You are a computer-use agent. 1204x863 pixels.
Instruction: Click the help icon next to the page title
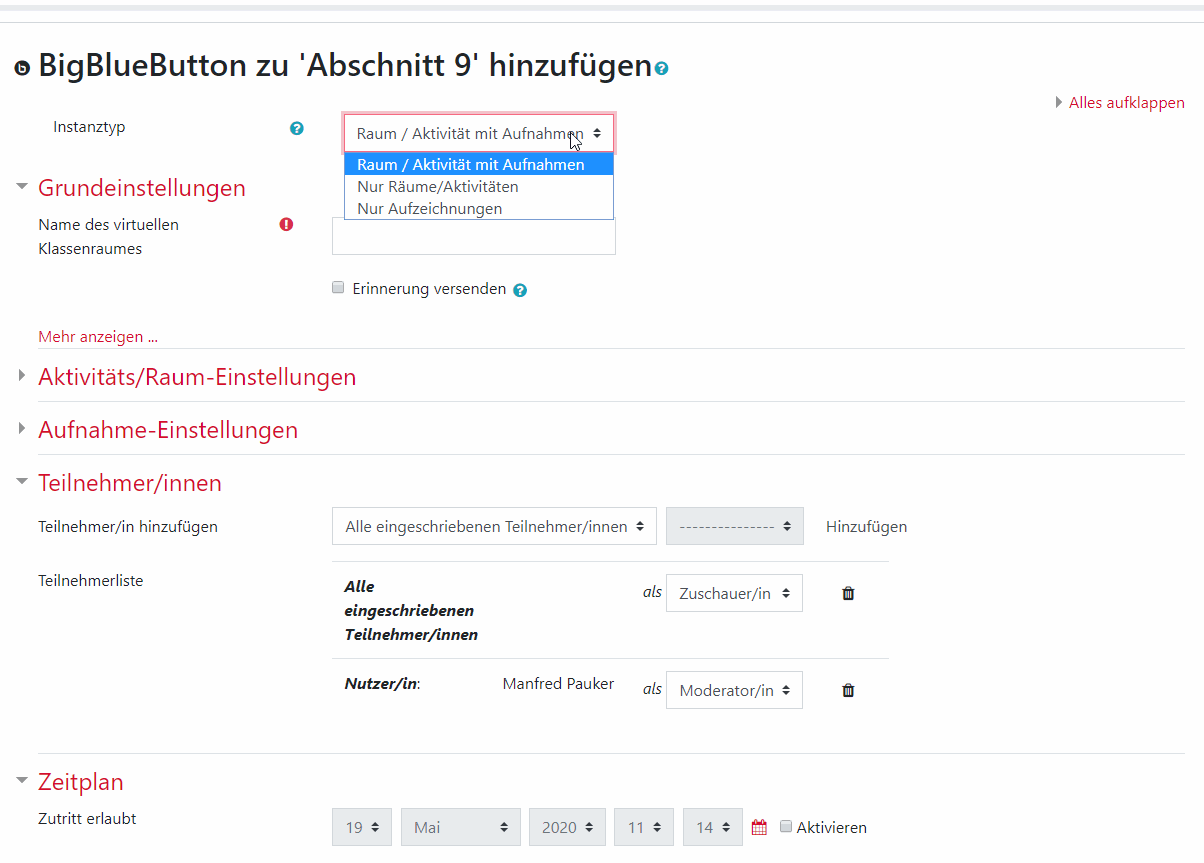[659, 68]
